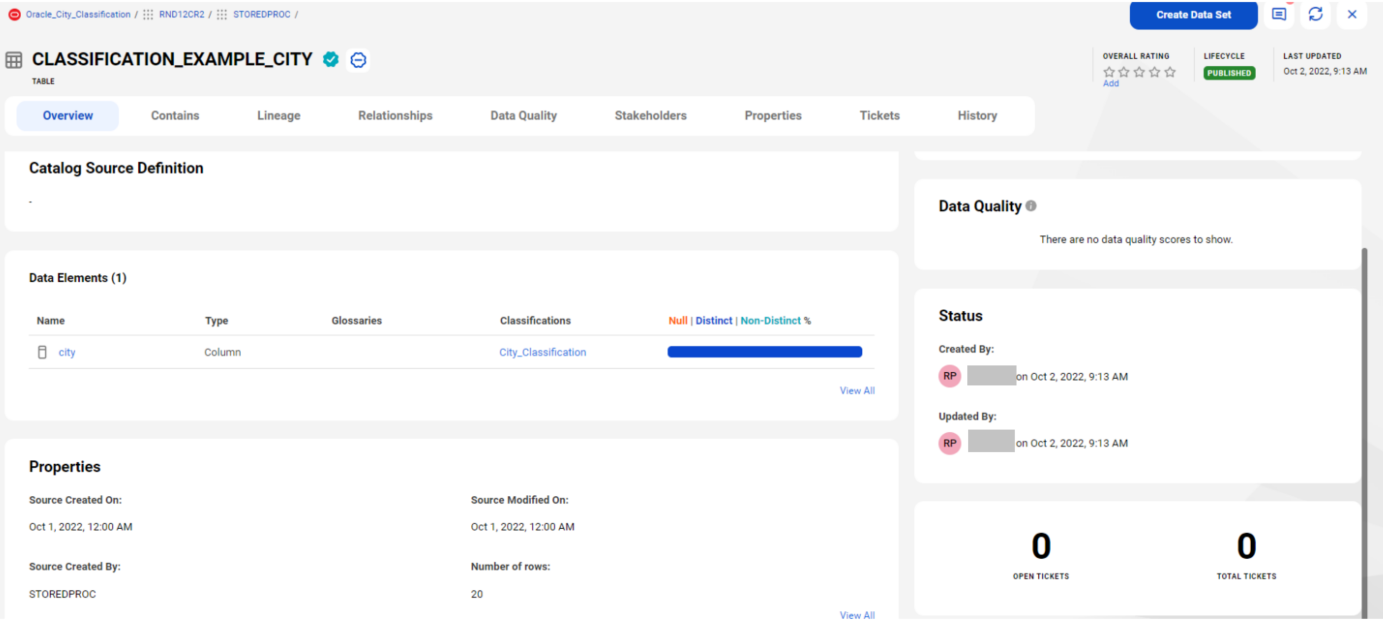The image size is (1383, 626).
Task: Click the Non-Distinct legend label
Action: (x=771, y=321)
